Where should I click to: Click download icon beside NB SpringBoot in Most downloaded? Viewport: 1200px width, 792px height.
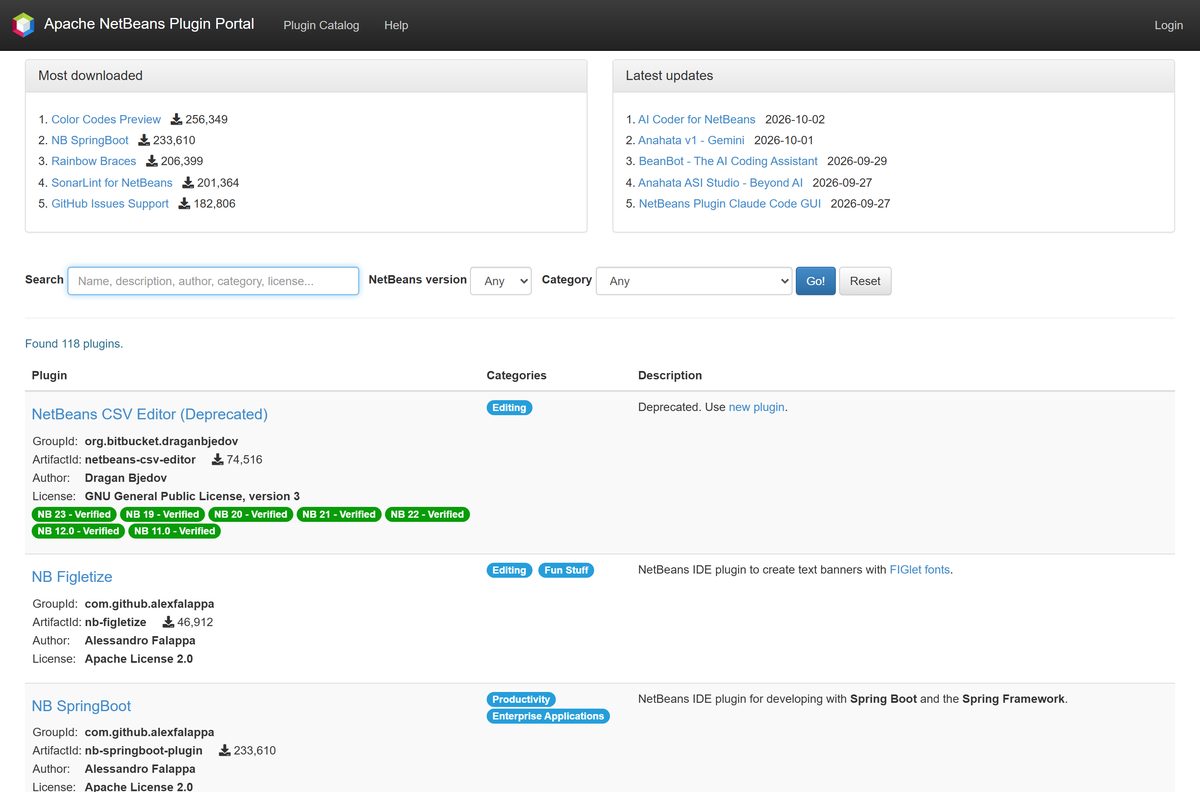pos(143,140)
